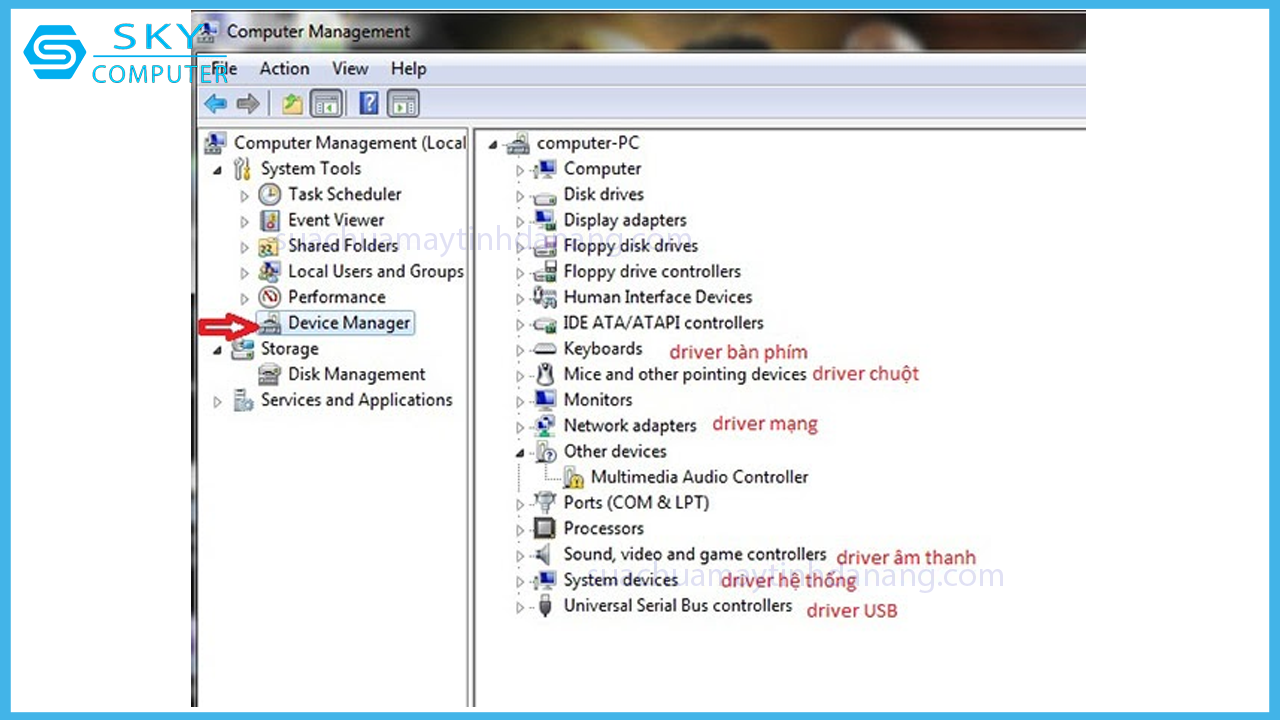
Task: Click the Back arrow toolbar icon
Action: tap(215, 104)
